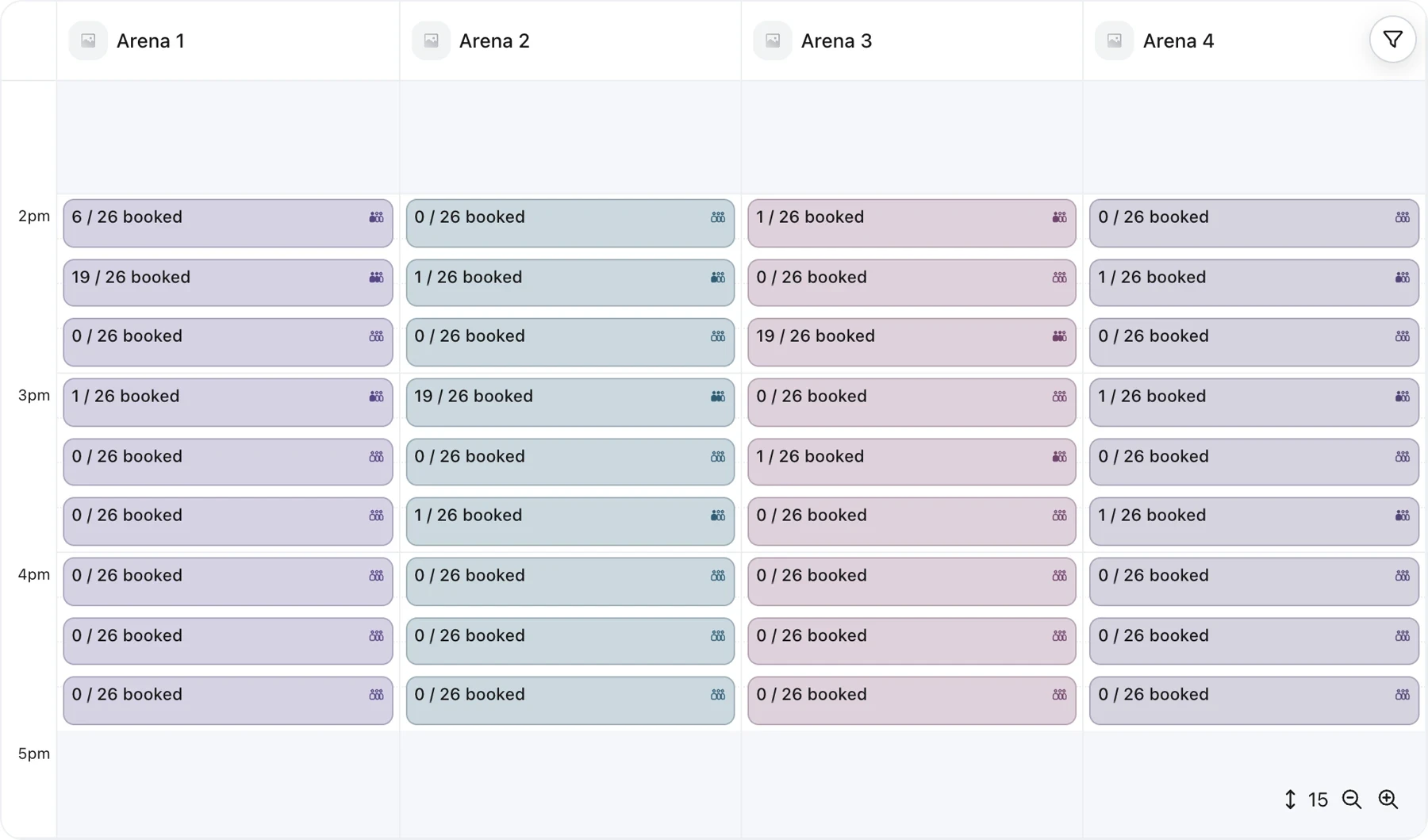
Task: Select the Arena 1 column header
Action: point(228,40)
